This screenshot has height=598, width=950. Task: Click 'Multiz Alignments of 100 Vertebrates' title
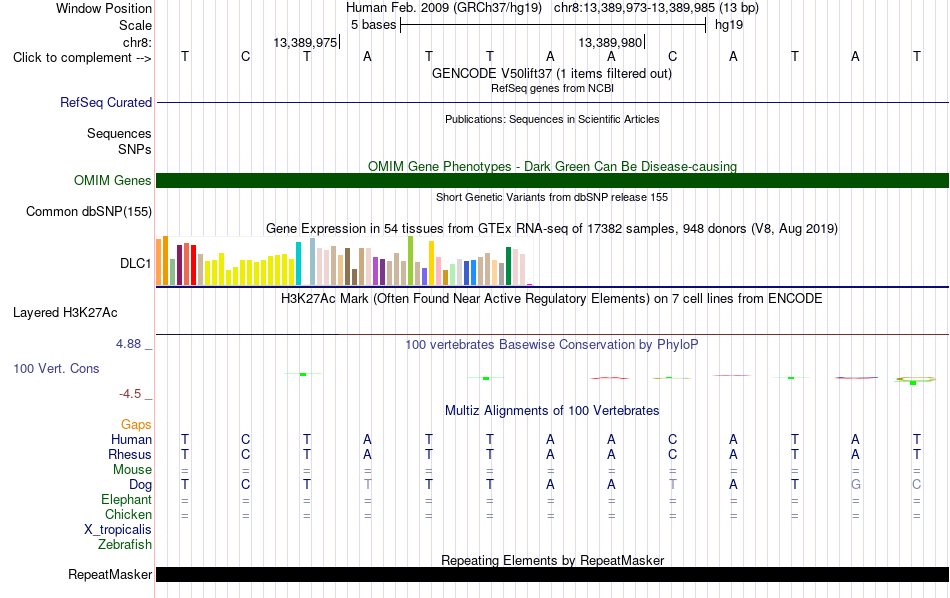tap(552, 411)
